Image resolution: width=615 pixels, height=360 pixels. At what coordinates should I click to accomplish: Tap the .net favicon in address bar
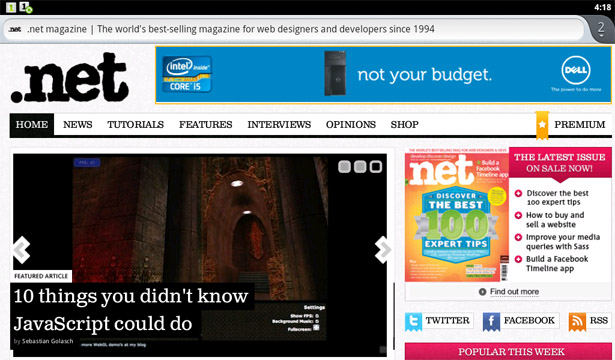(x=15, y=29)
